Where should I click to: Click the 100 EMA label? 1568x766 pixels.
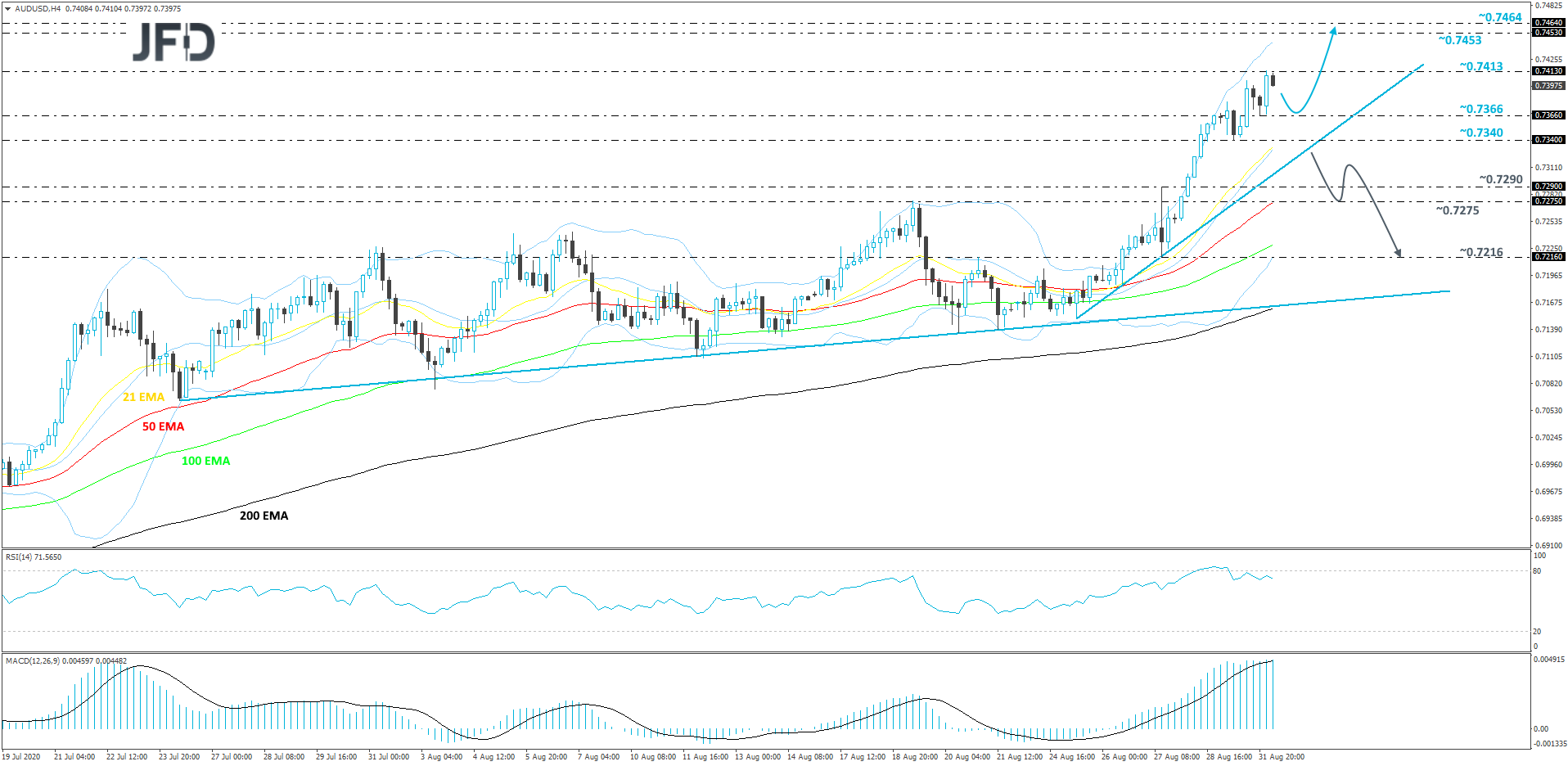[205, 461]
